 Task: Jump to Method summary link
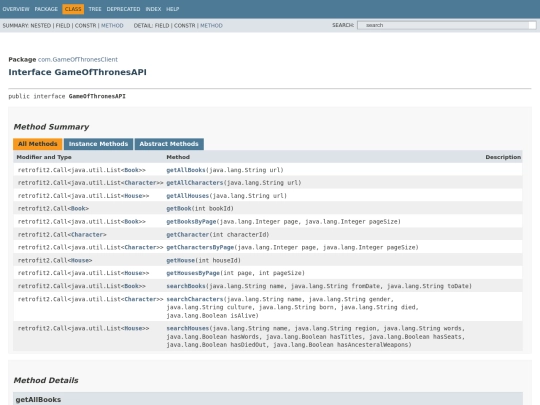click(112, 25)
